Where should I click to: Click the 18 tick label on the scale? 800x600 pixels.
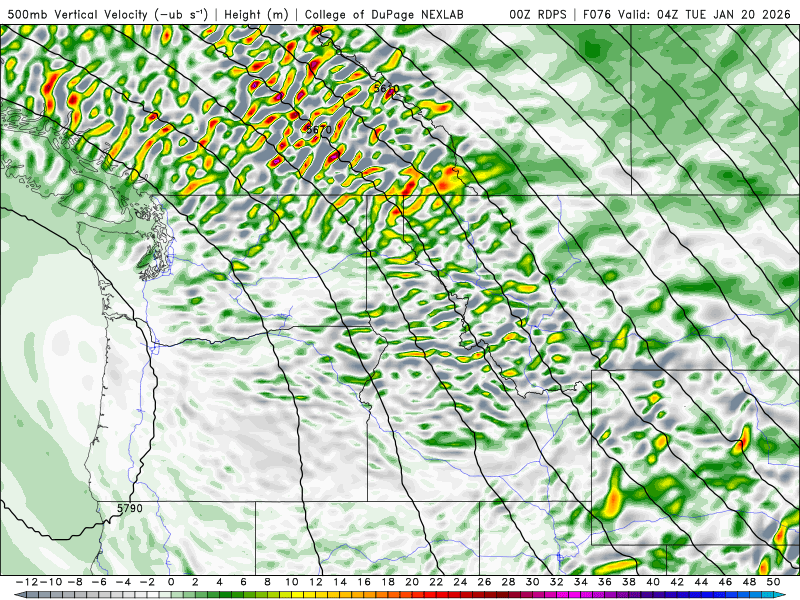388,582
